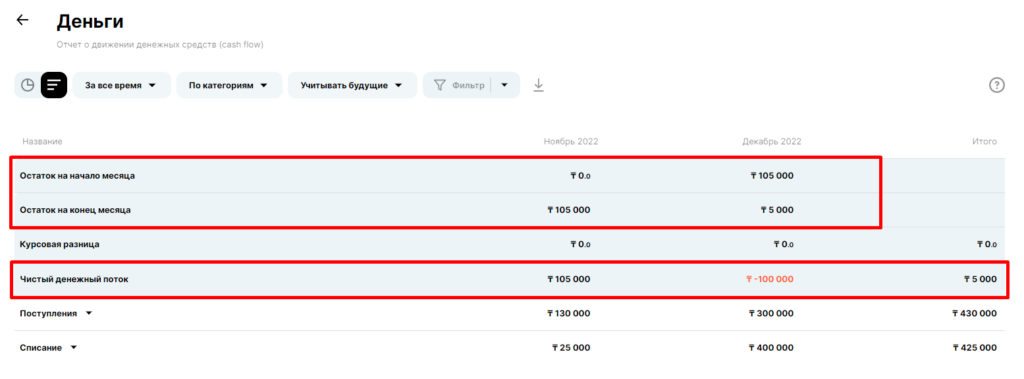The width and height of the screenshot is (1024, 379).
Task: Open the filter dropdown arrow
Action: [505, 85]
